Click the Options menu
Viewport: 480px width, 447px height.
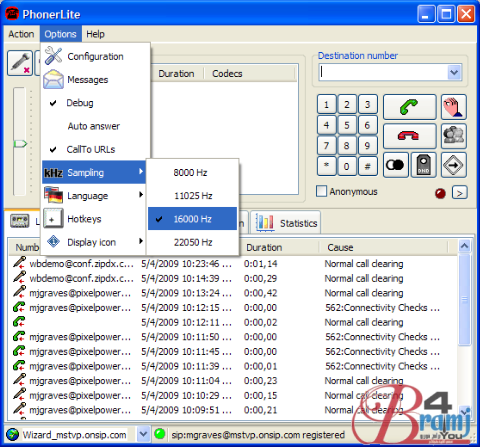pos(61,34)
